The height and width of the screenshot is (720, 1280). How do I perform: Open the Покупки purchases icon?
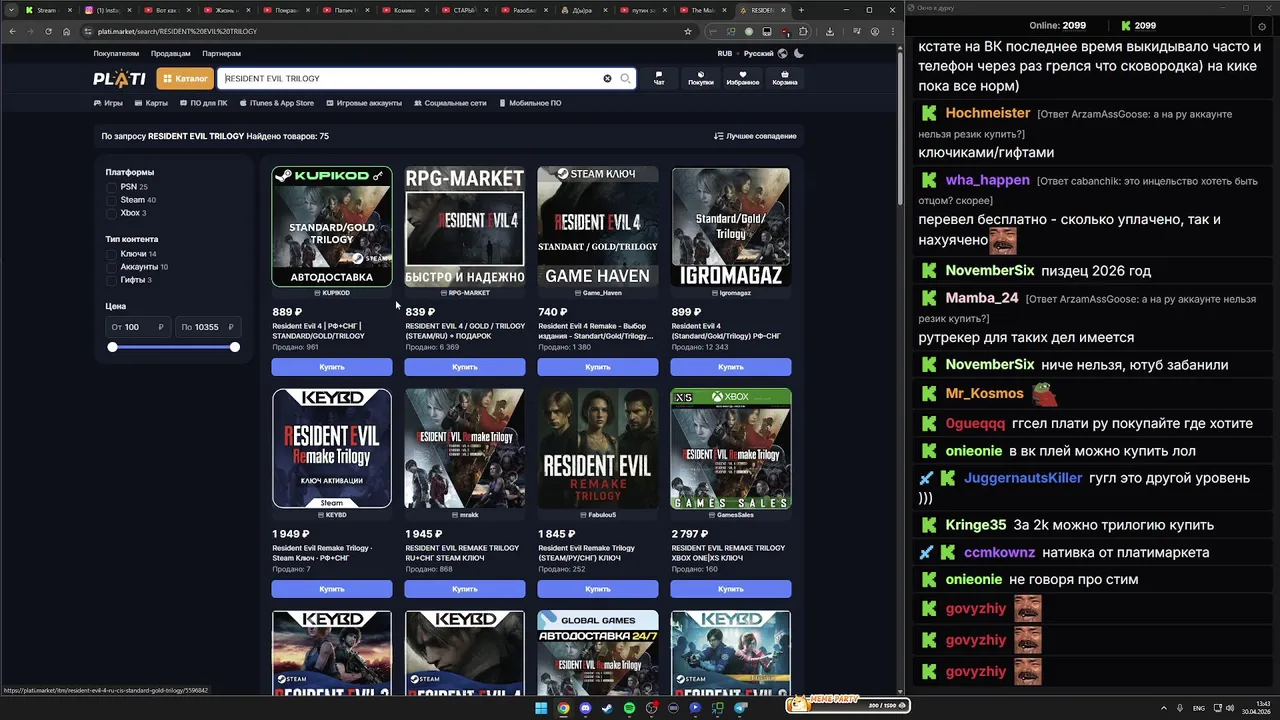point(701,77)
